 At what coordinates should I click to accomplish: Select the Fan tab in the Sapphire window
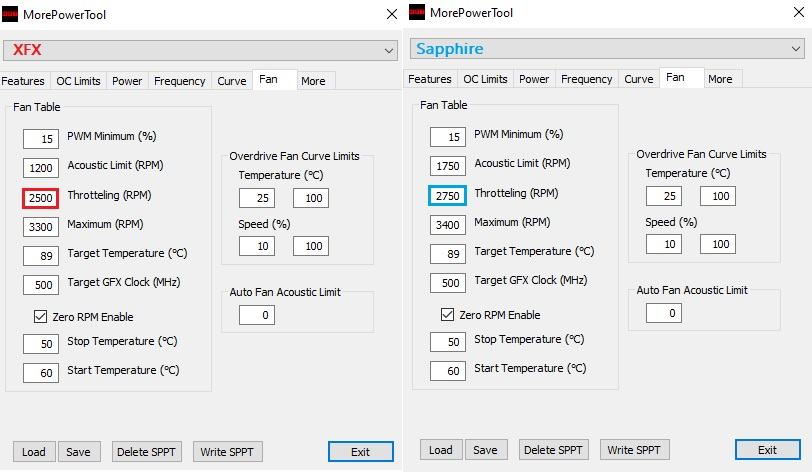(x=682, y=78)
